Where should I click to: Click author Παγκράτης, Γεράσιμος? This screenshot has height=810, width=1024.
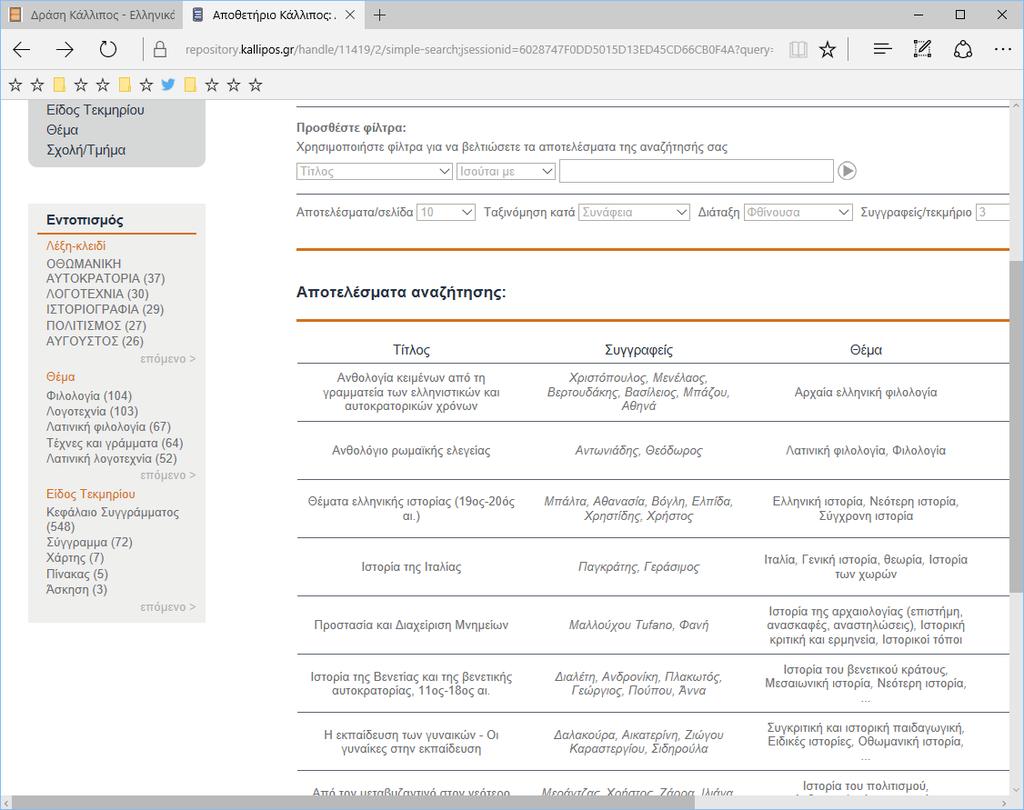tap(639, 567)
